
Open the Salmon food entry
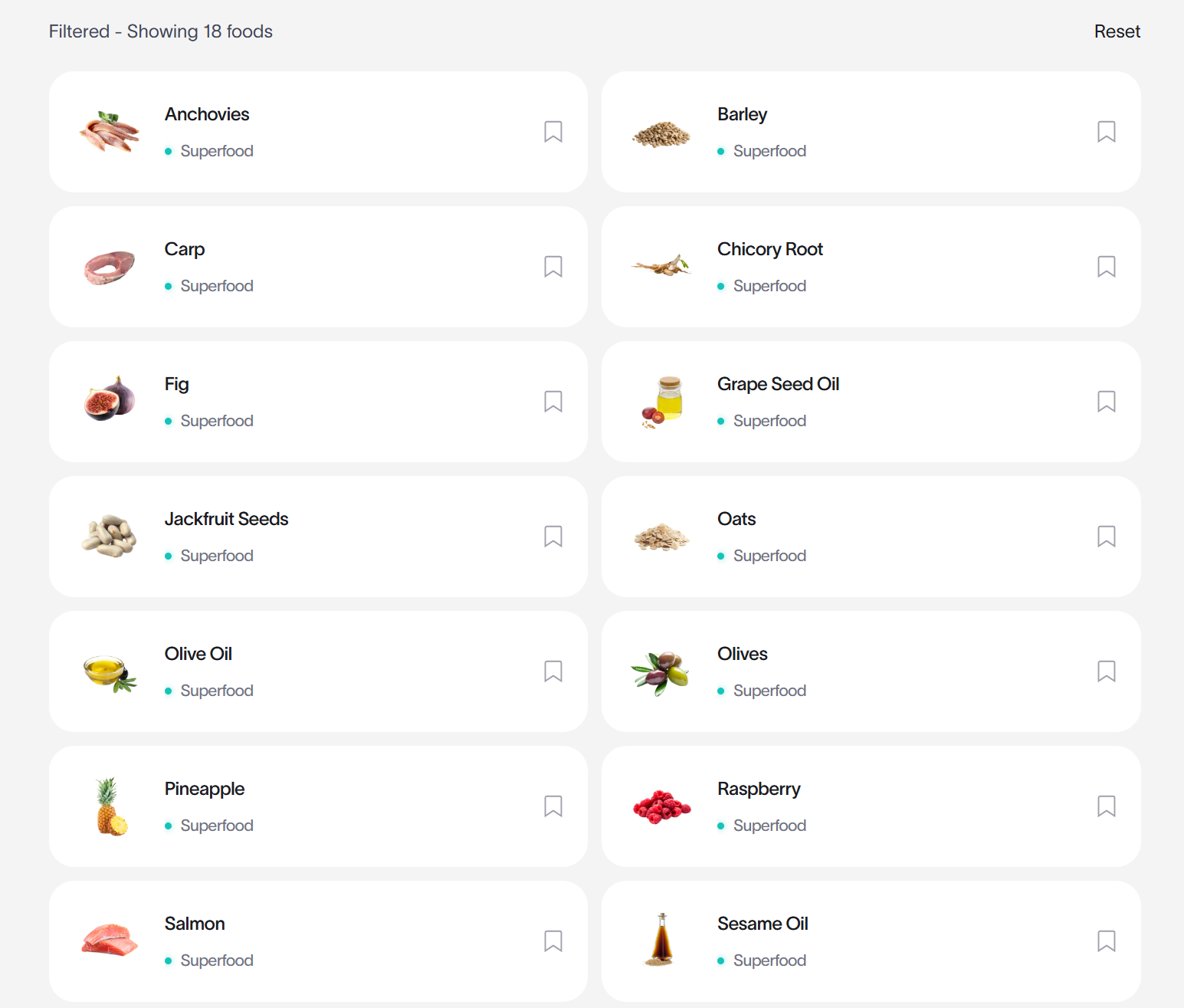coord(318,941)
